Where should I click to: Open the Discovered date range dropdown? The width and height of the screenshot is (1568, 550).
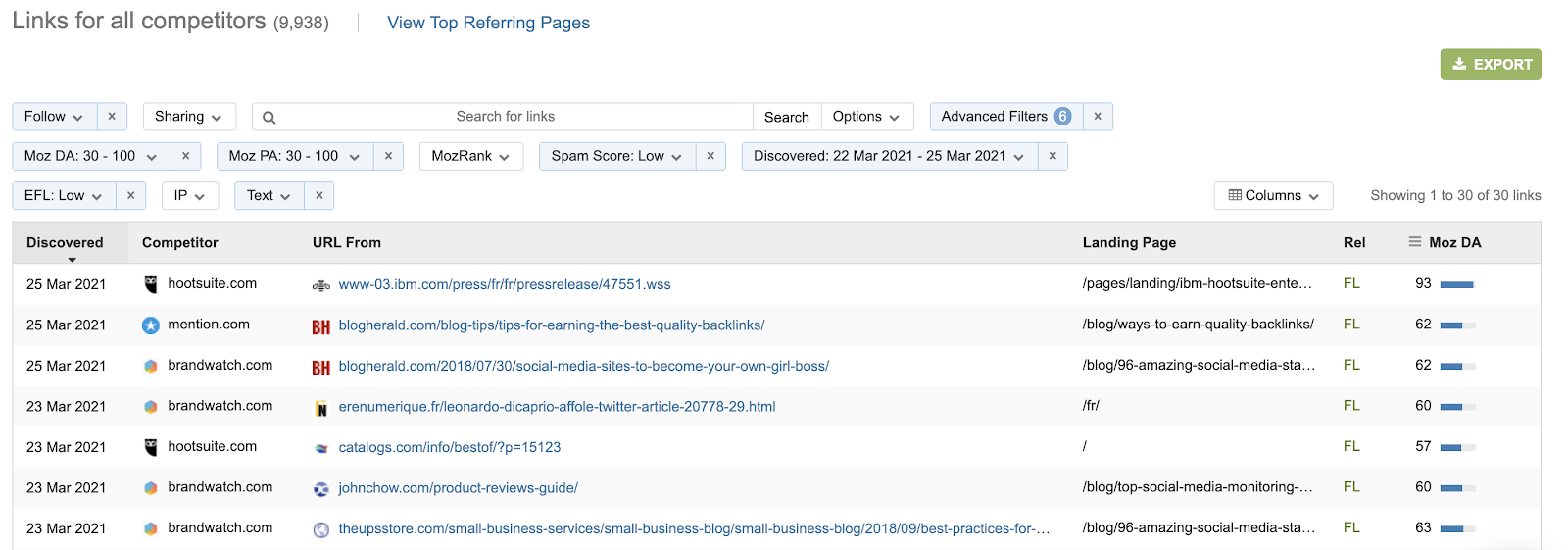pyautogui.click(x=890, y=156)
